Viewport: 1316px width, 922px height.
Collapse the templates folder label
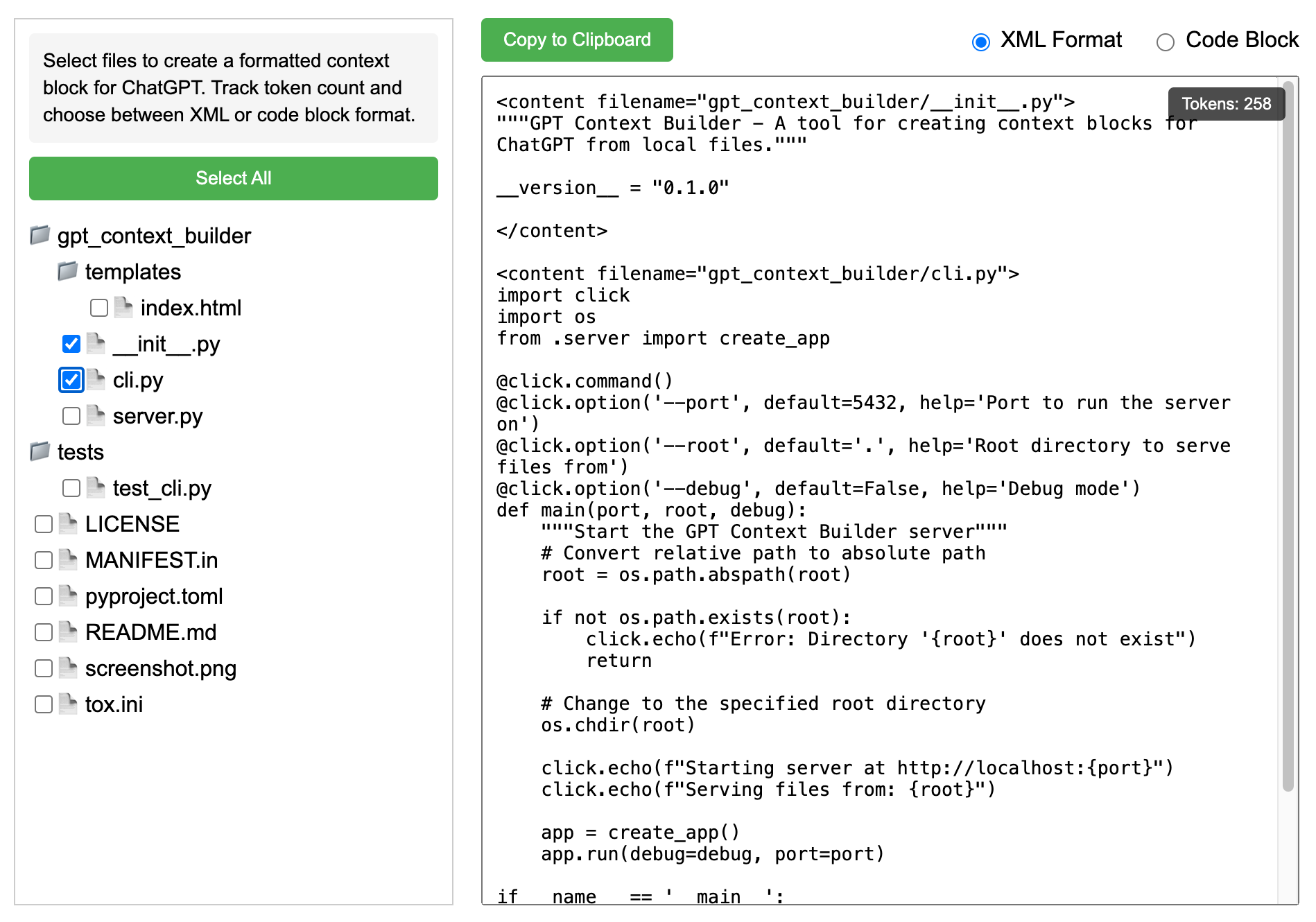pos(133,272)
